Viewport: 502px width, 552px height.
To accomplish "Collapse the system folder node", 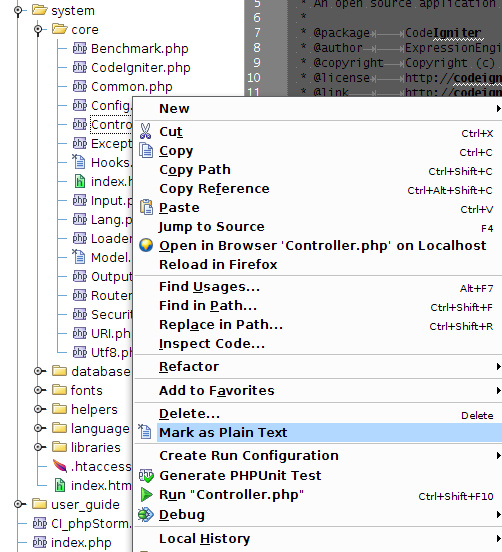I will pos(18,11).
